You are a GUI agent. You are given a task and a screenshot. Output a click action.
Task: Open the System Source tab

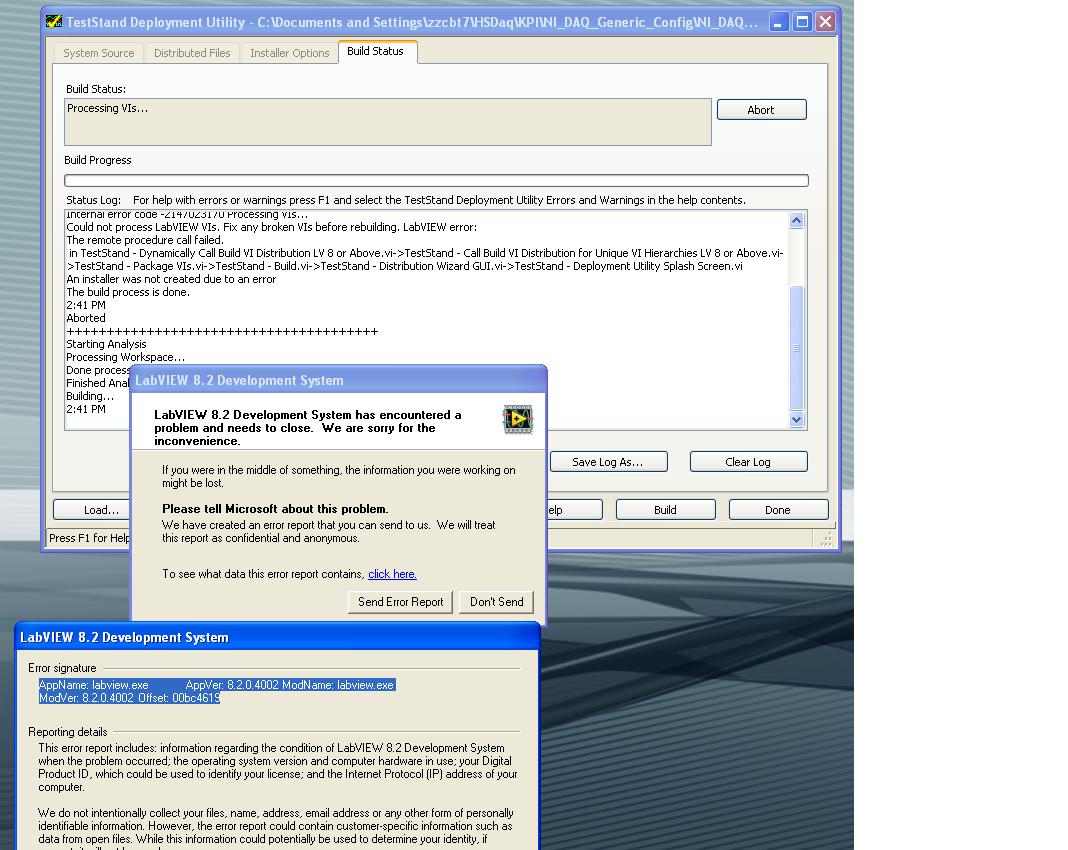coord(99,53)
